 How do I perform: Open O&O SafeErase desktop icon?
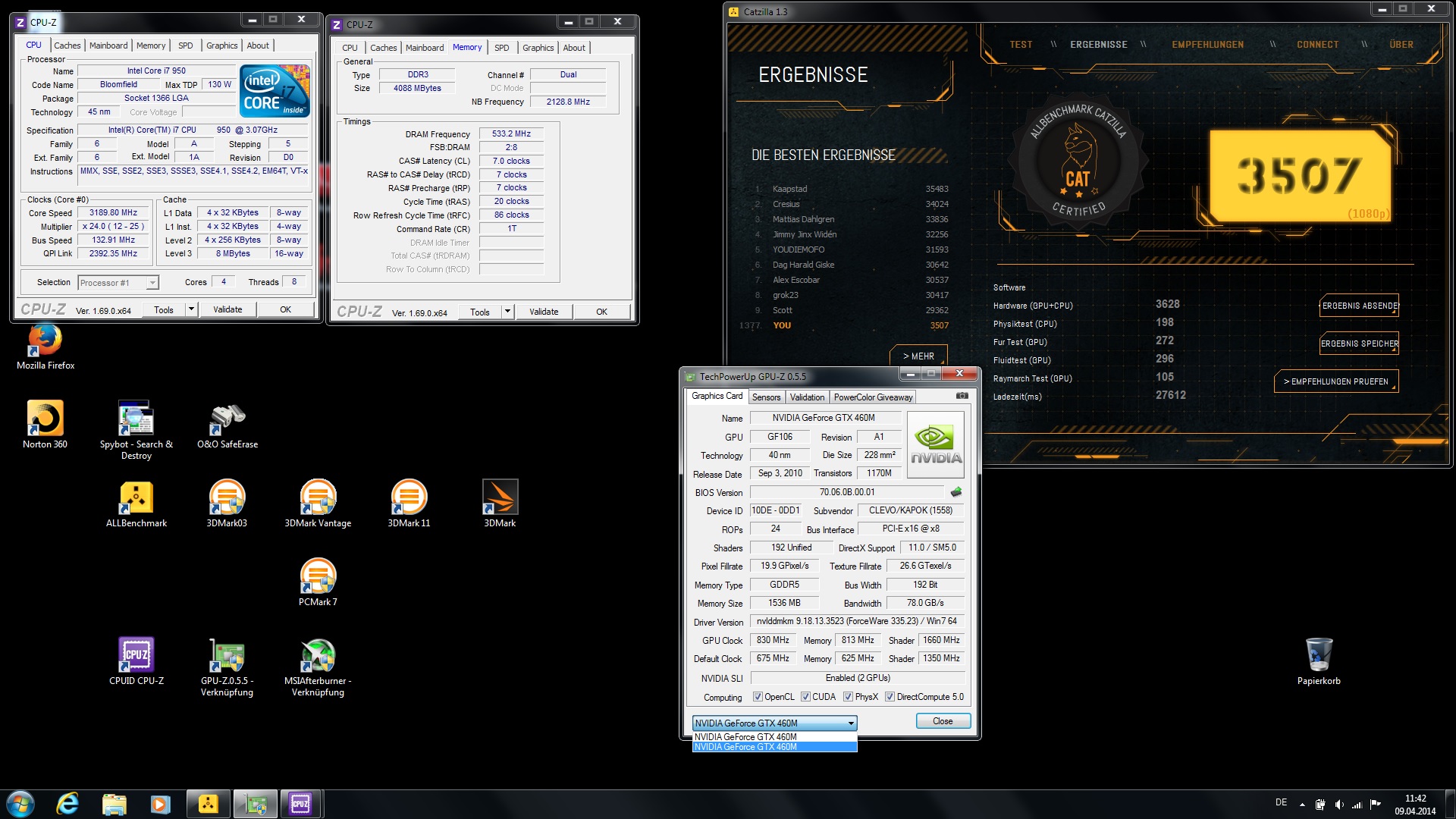point(227,424)
